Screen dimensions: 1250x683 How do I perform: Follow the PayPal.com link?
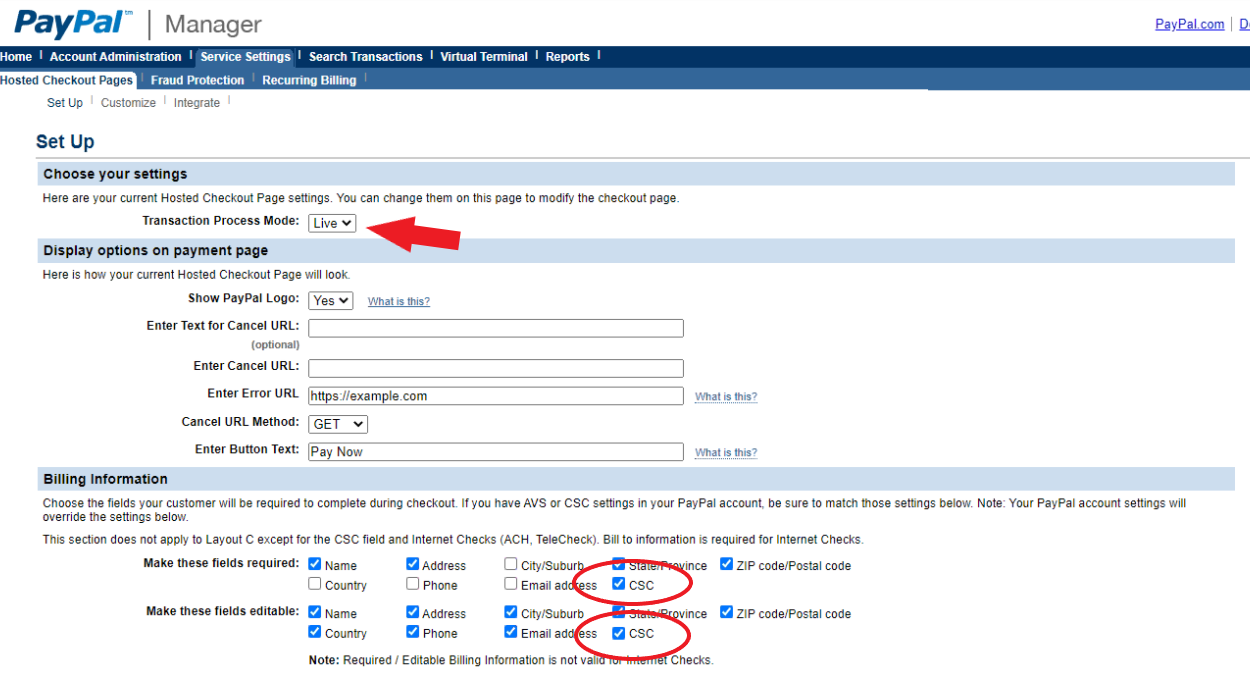pos(1190,24)
